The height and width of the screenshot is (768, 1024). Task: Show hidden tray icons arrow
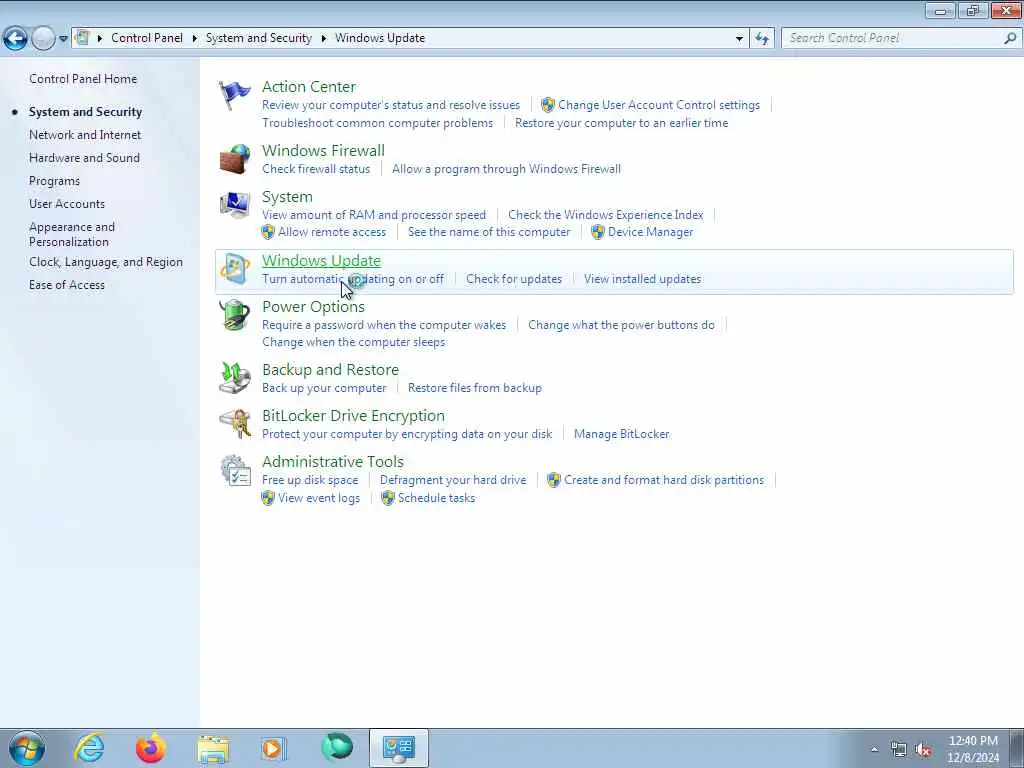(x=874, y=750)
